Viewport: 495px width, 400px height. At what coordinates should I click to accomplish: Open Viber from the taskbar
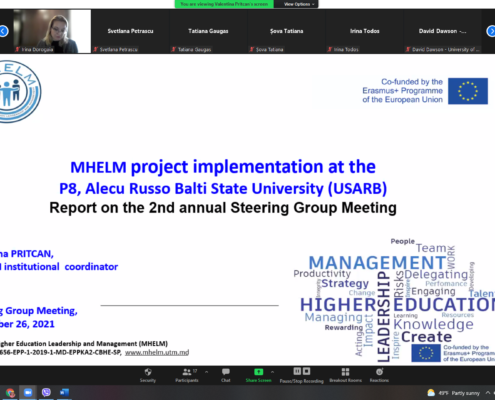tap(46, 393)
